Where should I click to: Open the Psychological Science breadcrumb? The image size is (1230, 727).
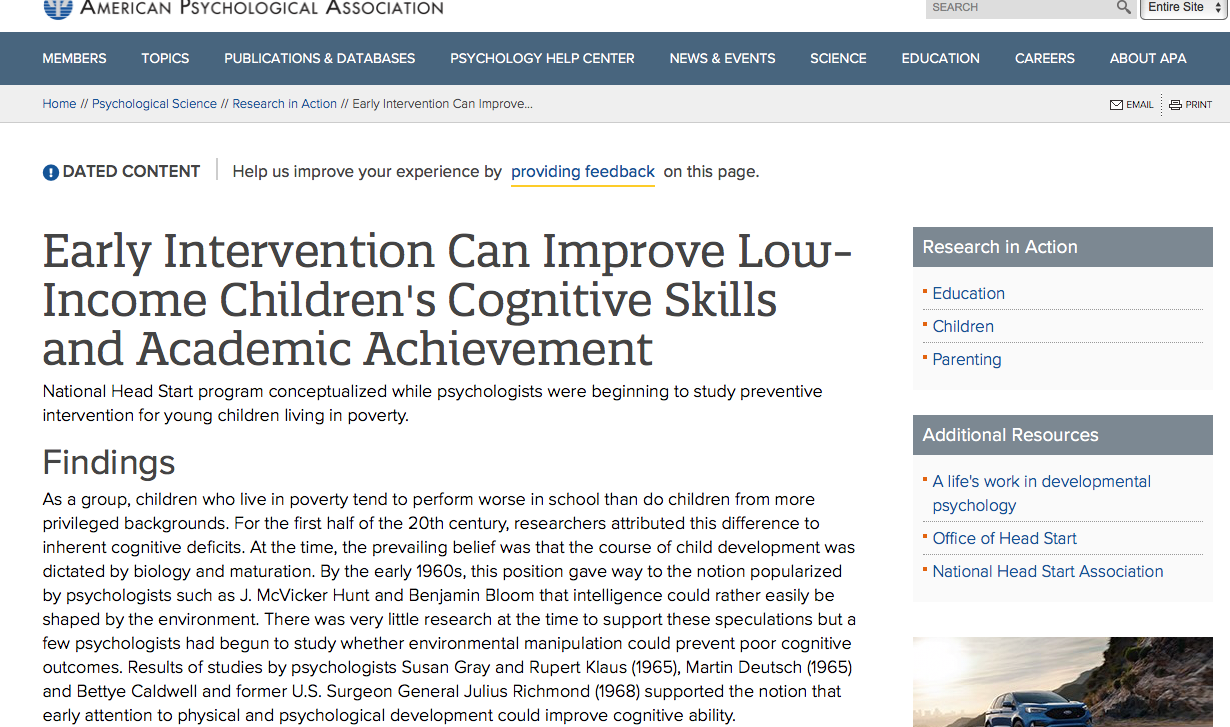[154, 104]
